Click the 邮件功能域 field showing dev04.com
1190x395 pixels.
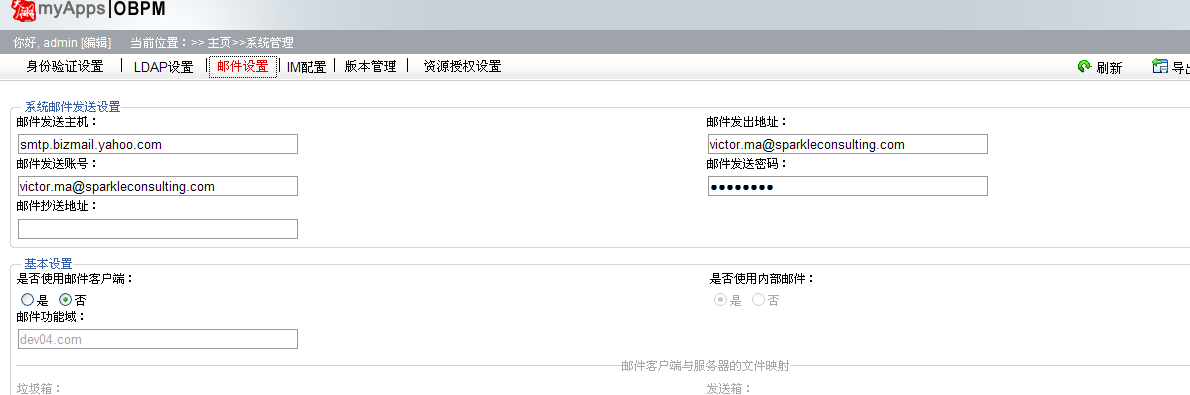pyautogui.click(x=158, y=339)
